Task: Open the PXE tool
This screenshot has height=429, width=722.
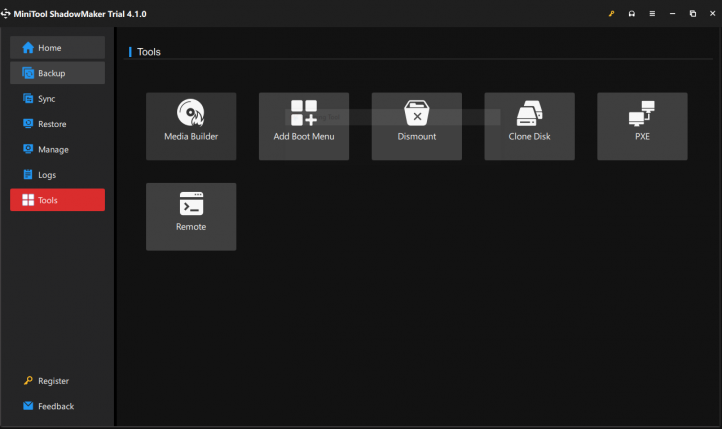Action: [642, 126]
